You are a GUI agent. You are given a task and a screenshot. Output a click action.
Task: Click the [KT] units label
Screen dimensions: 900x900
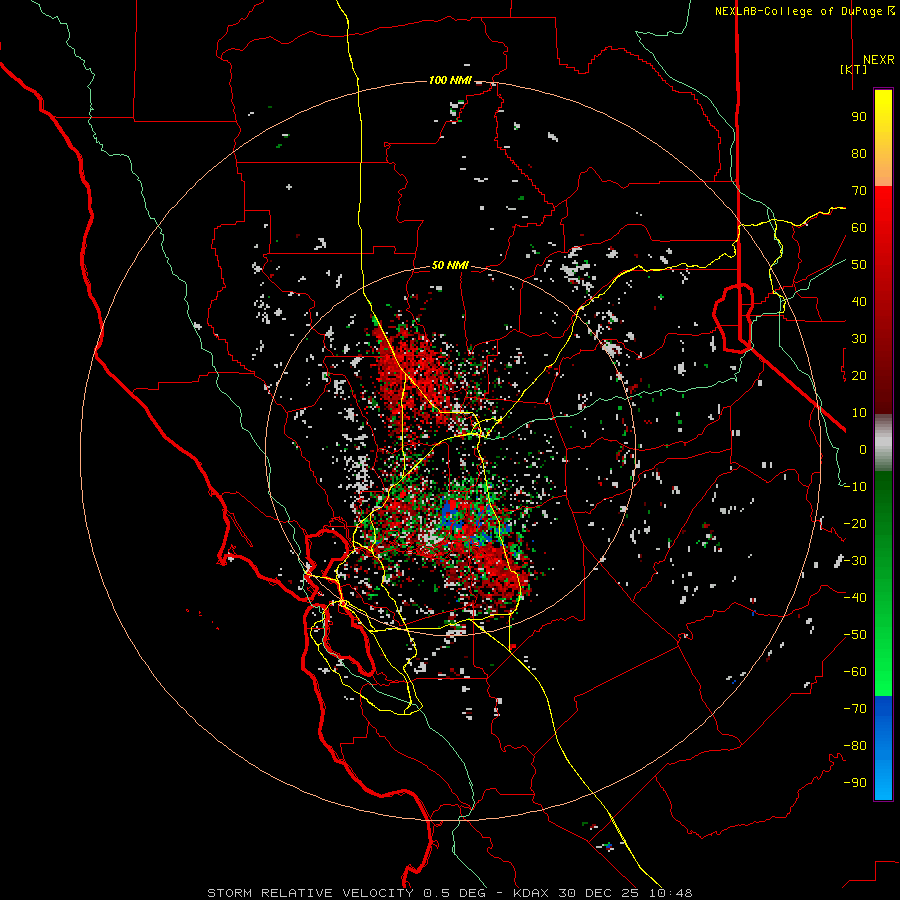854,69
